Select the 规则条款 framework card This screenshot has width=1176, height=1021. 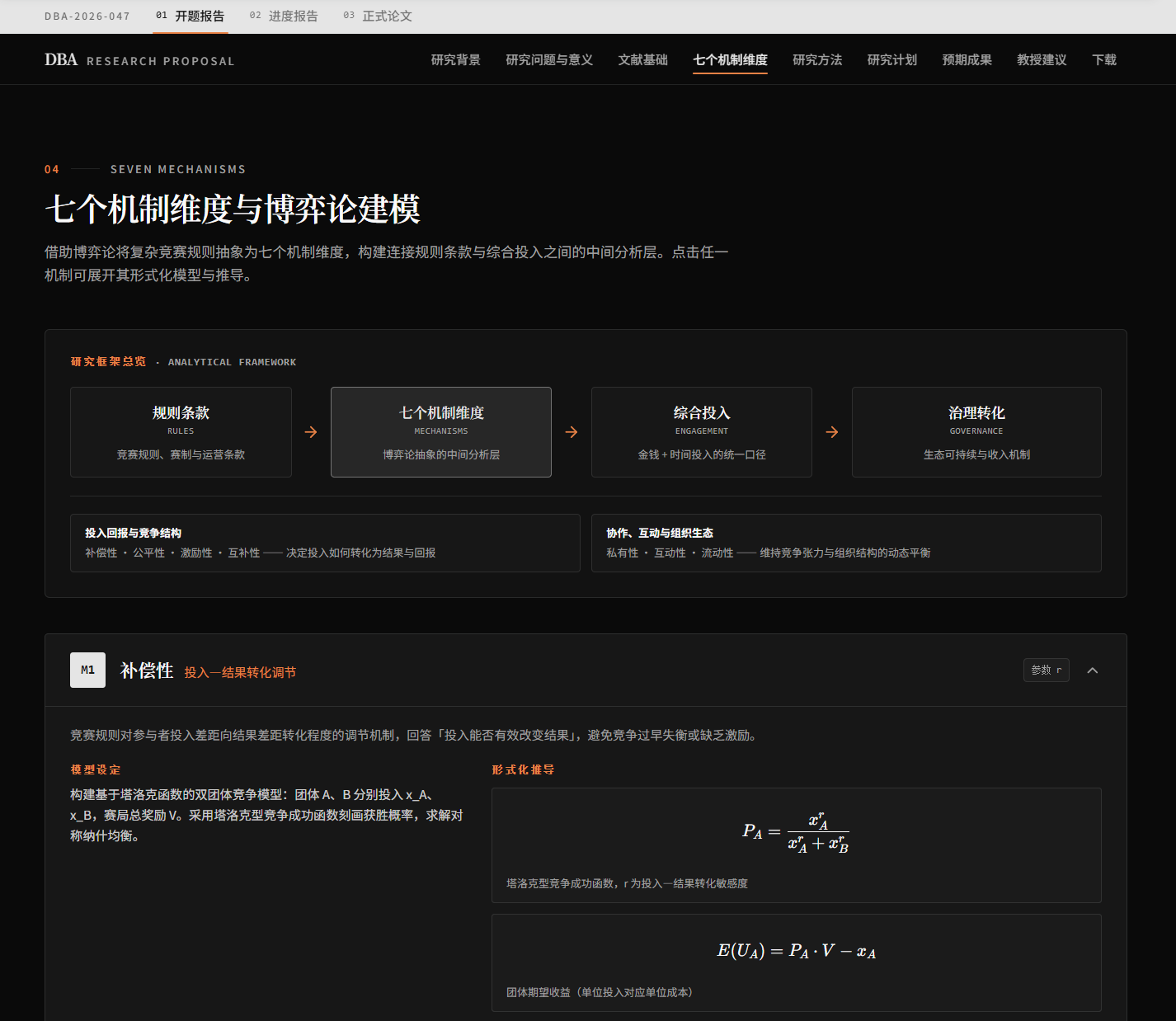pyautogui.click(x=181, y=432)
